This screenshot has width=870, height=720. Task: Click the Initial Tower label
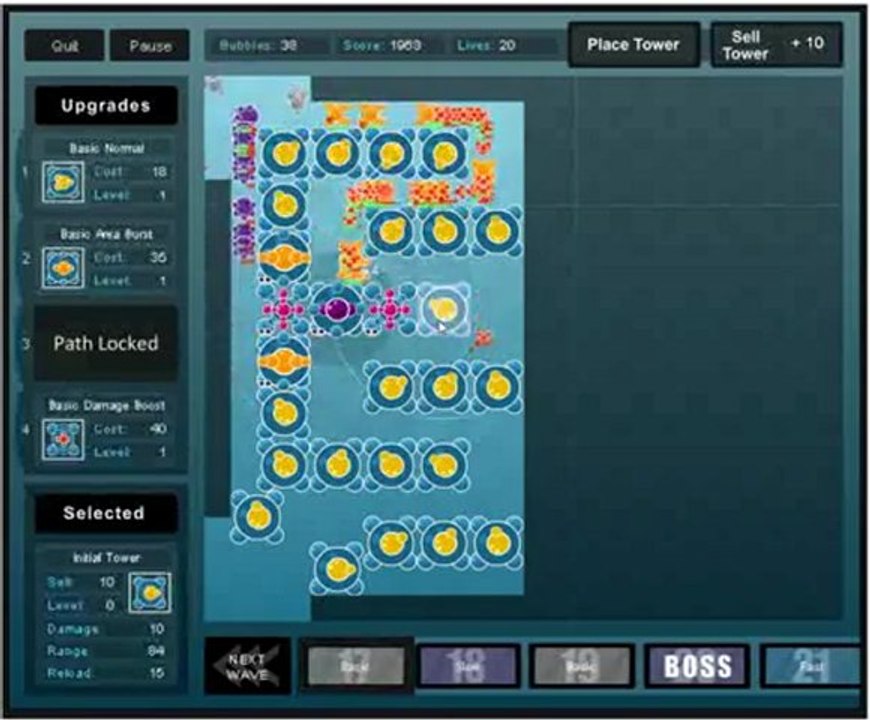coord(106,557)
